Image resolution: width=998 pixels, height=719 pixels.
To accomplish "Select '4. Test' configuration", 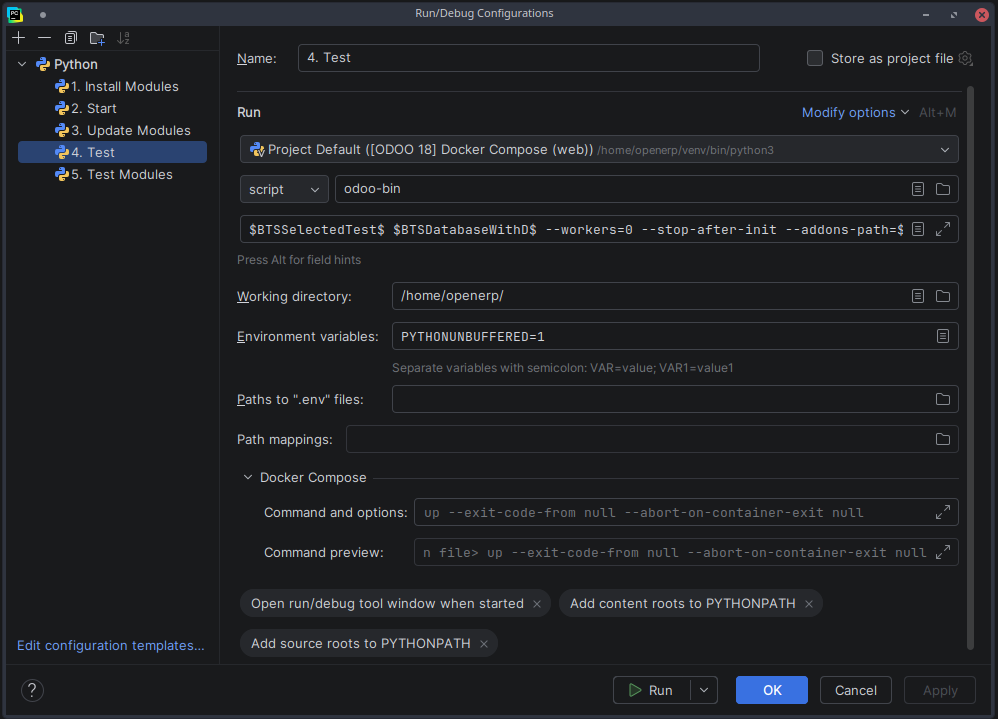I will coord(112,152).
